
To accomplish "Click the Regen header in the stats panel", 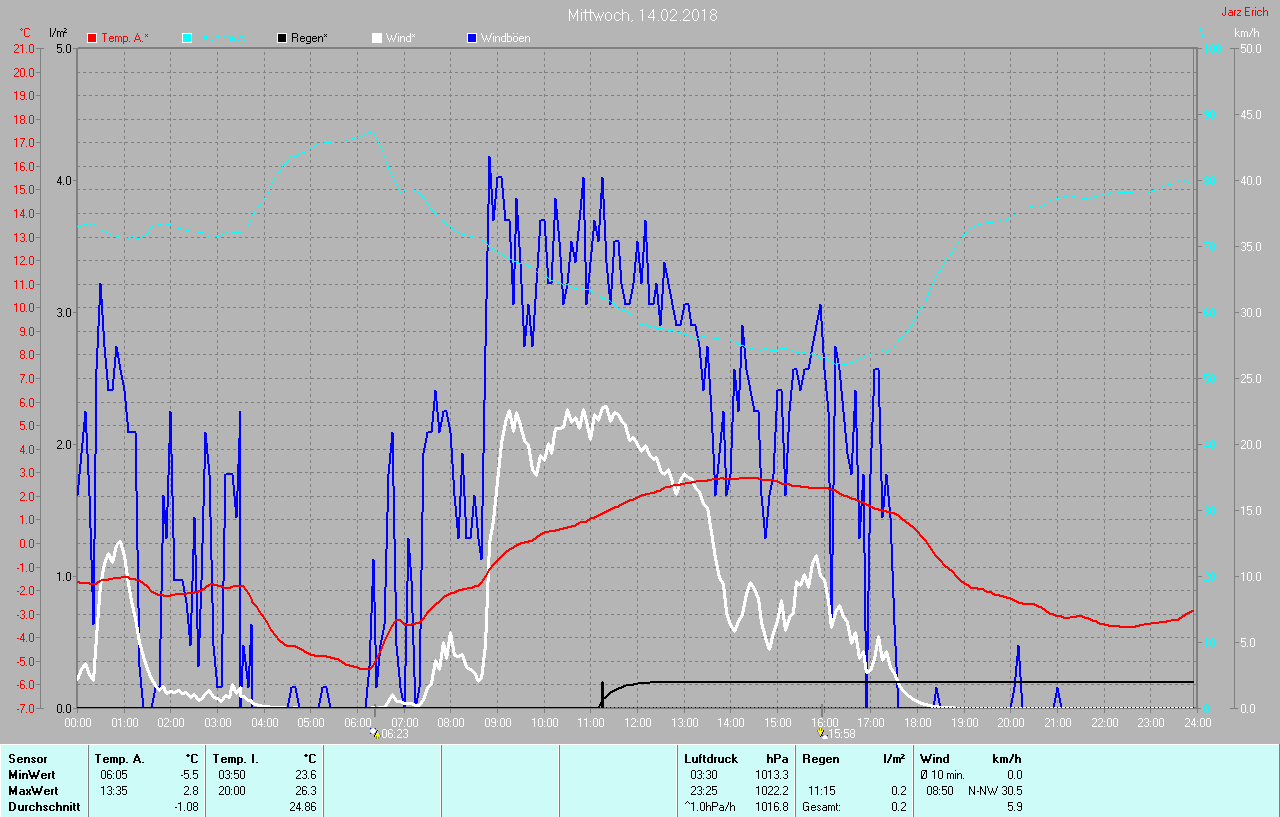I will 820,759.
